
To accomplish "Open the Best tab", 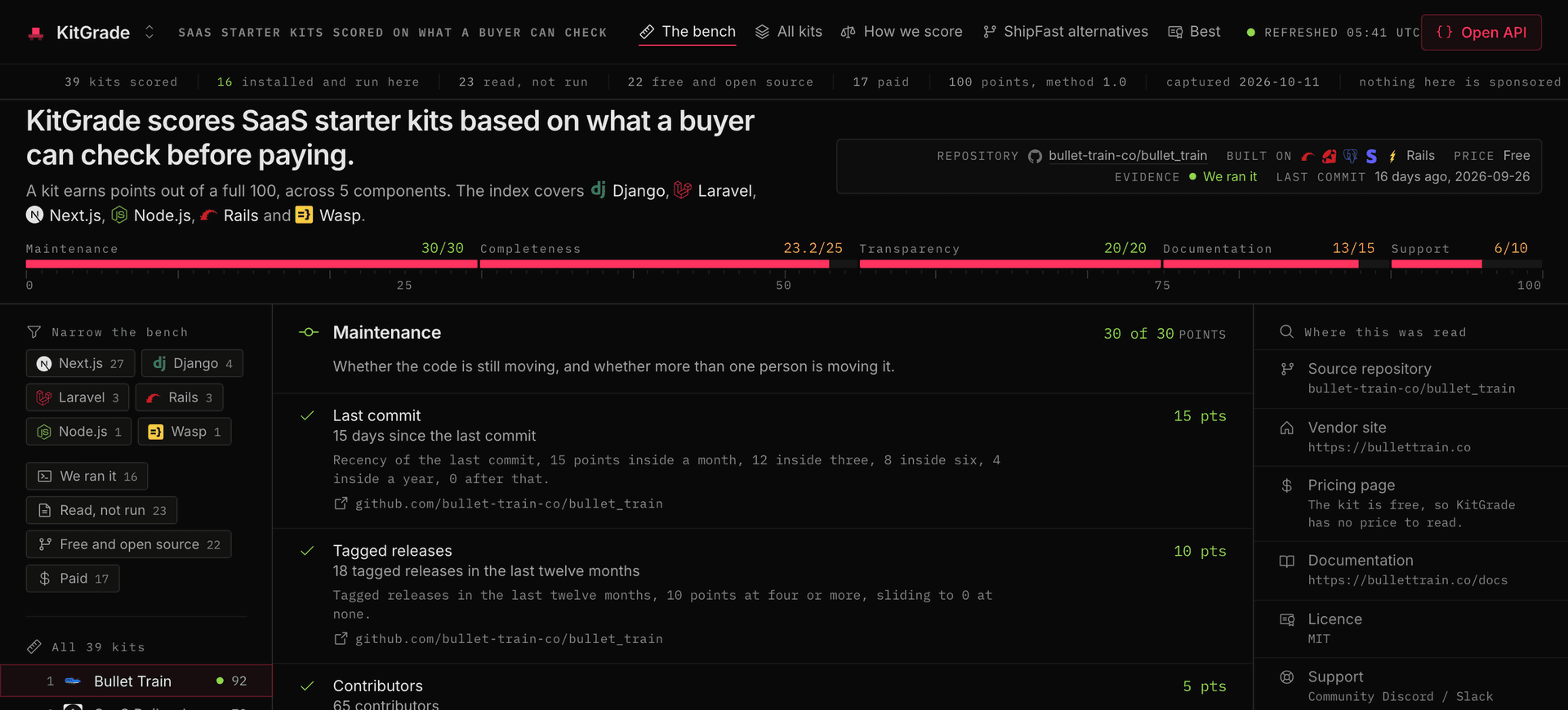I will pos(1194,32).
